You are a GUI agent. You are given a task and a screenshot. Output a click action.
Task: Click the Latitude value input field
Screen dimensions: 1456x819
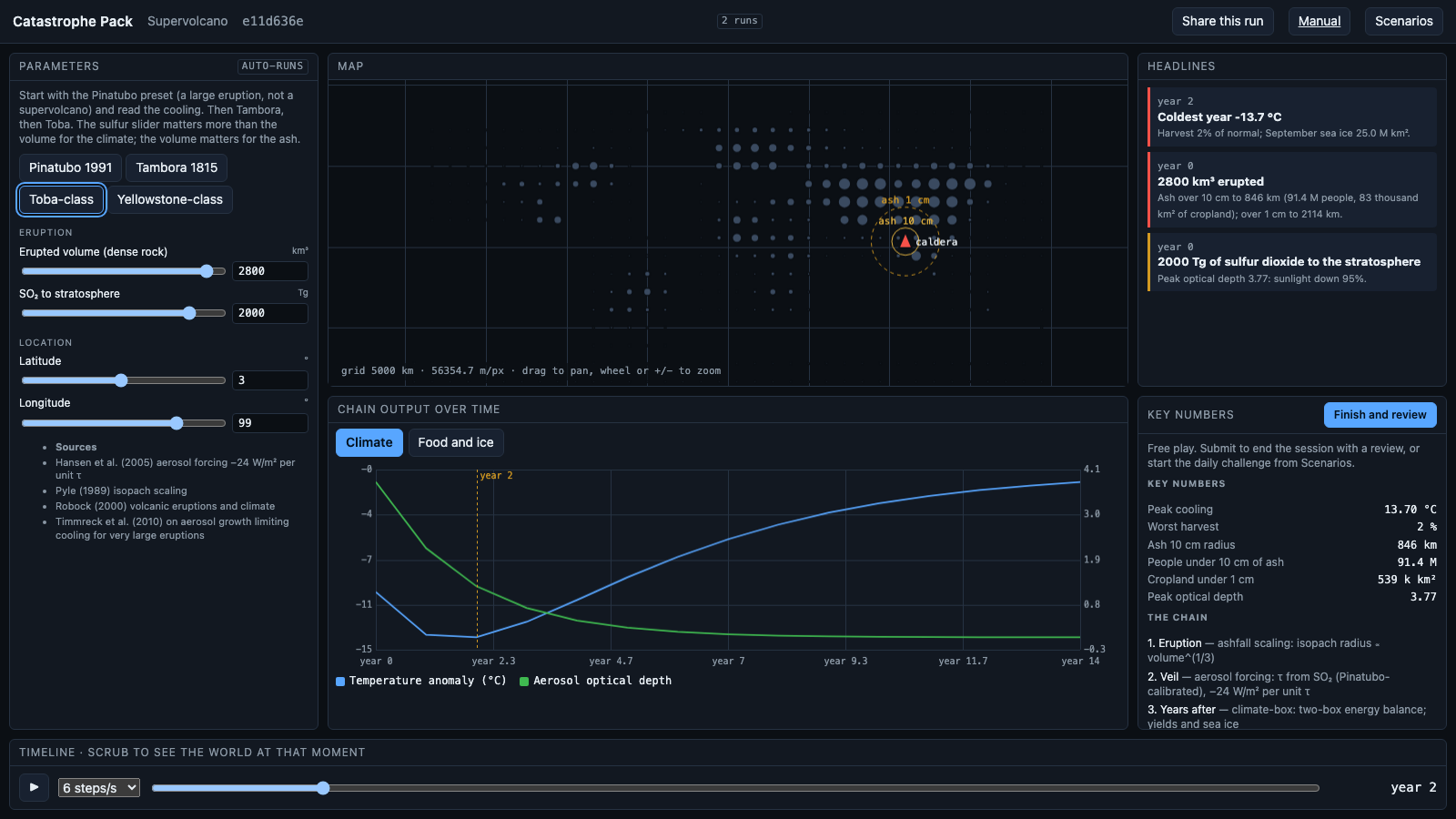[270, 380]
